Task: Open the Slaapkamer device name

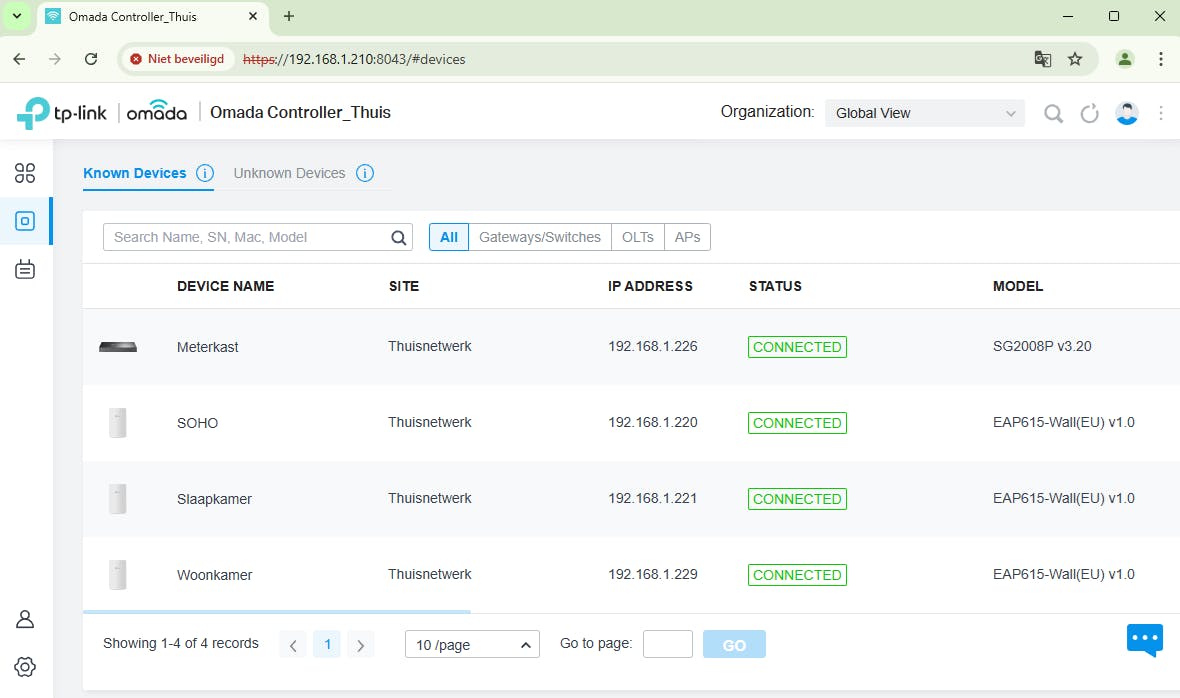Action: [214, 499]
